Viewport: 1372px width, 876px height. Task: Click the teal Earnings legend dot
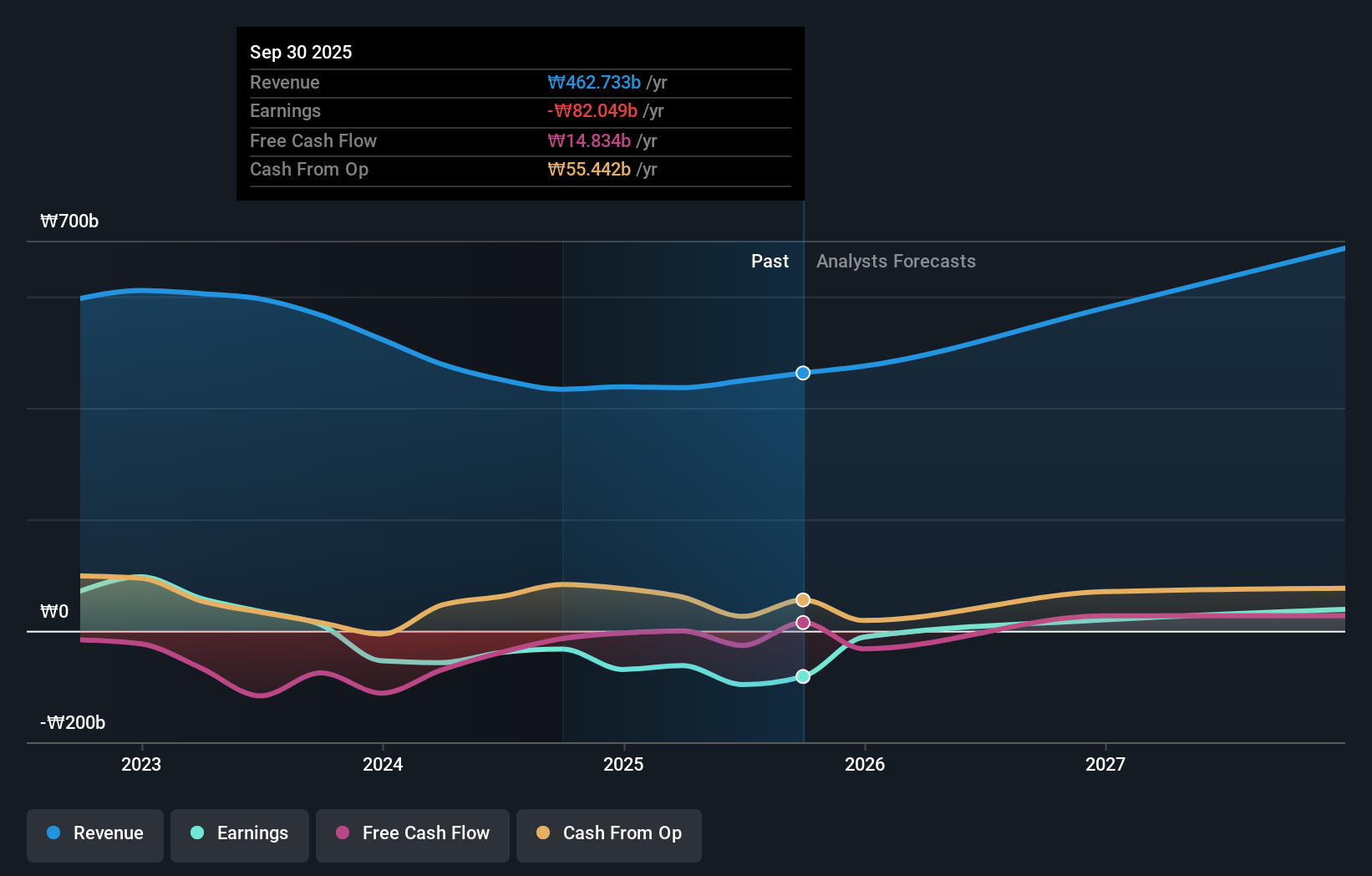tap(196, 833)
